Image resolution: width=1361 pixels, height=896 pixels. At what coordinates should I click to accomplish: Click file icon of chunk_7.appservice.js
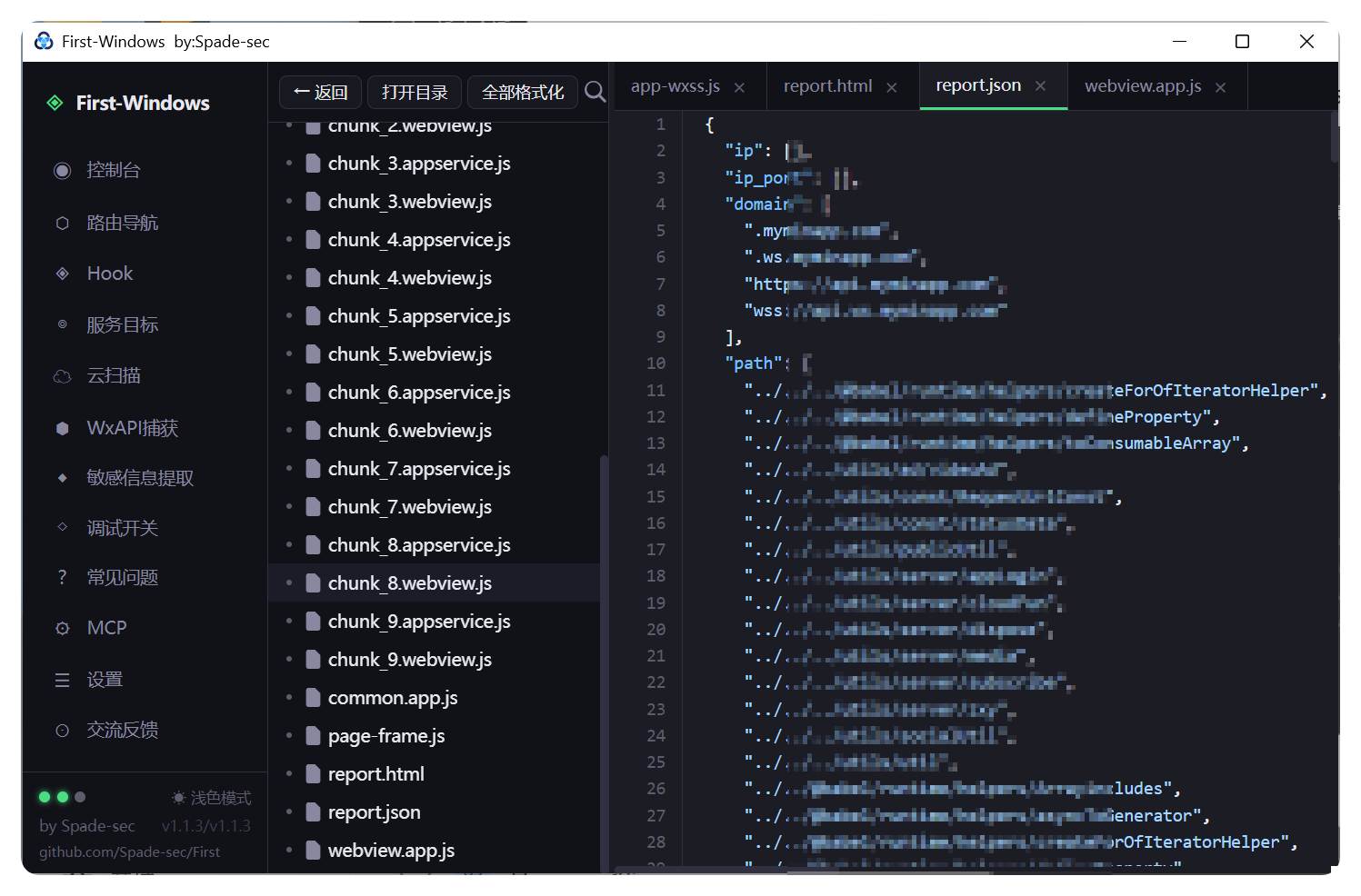313,469
